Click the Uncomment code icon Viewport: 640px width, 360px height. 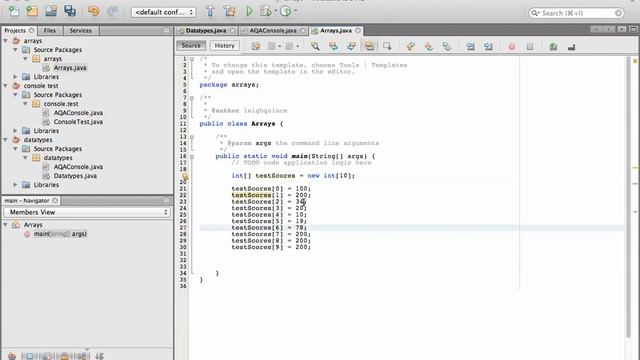point(571,47)
